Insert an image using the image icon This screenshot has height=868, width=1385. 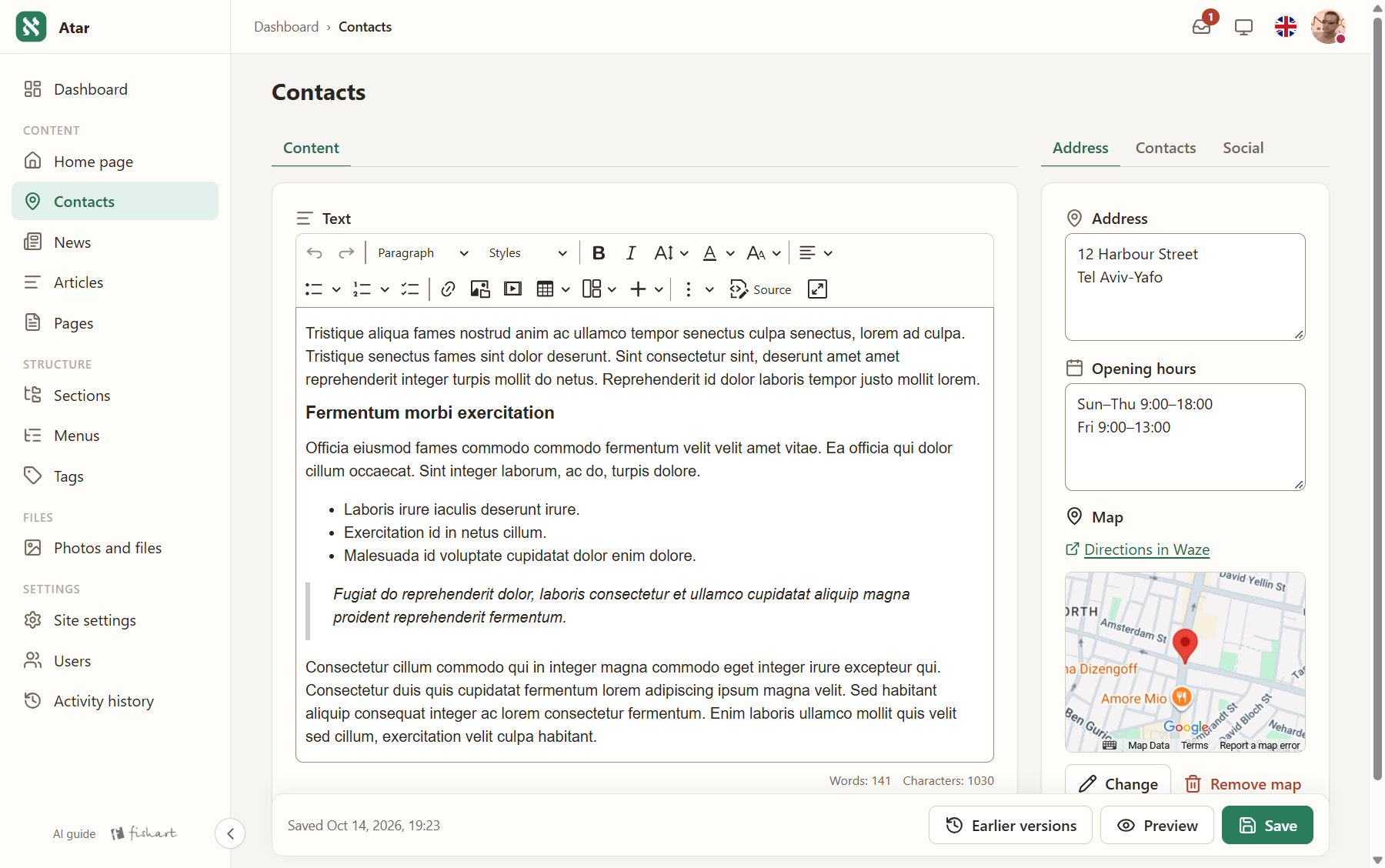tap(480, 289)
